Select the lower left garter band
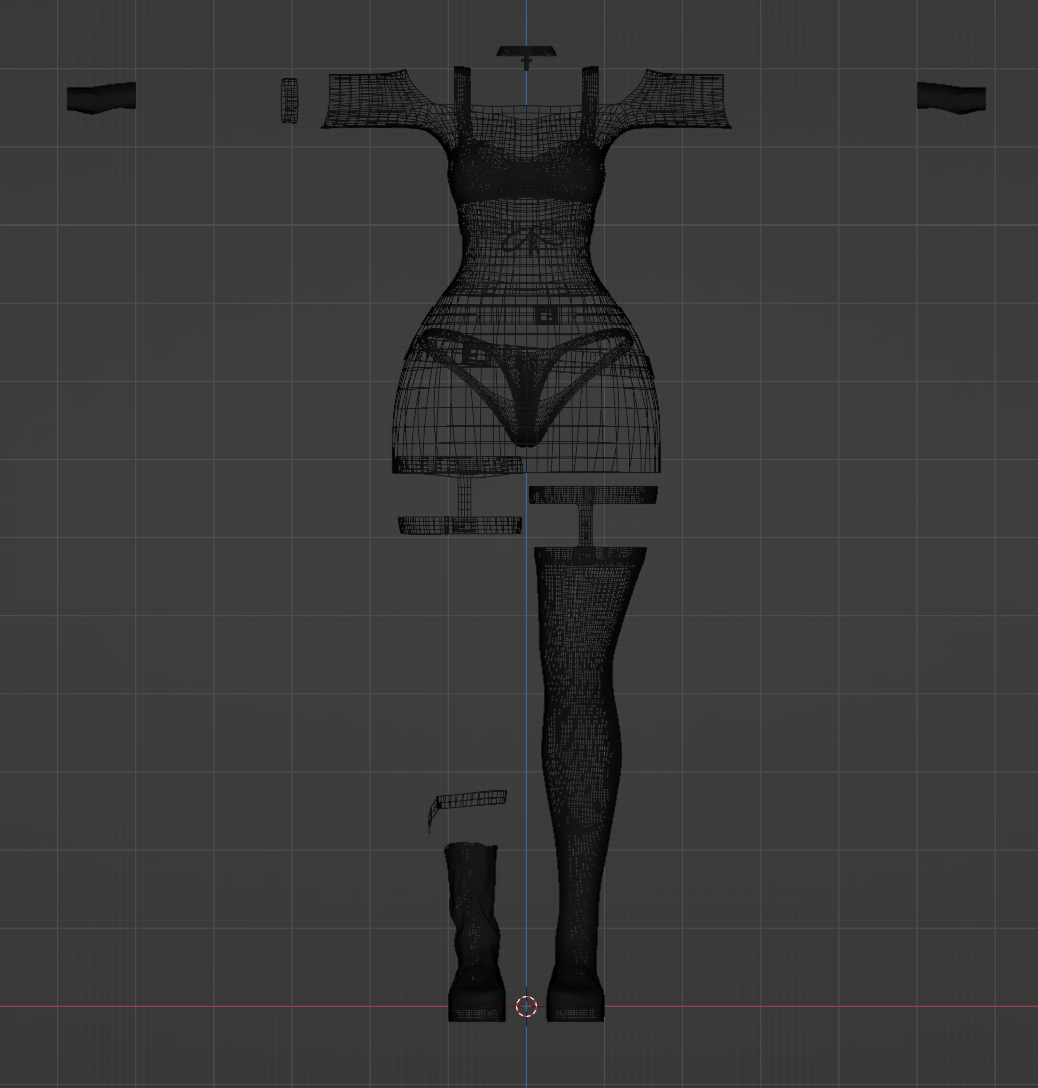This screenshot has width=1038, height=1088. tap(460, 525)
